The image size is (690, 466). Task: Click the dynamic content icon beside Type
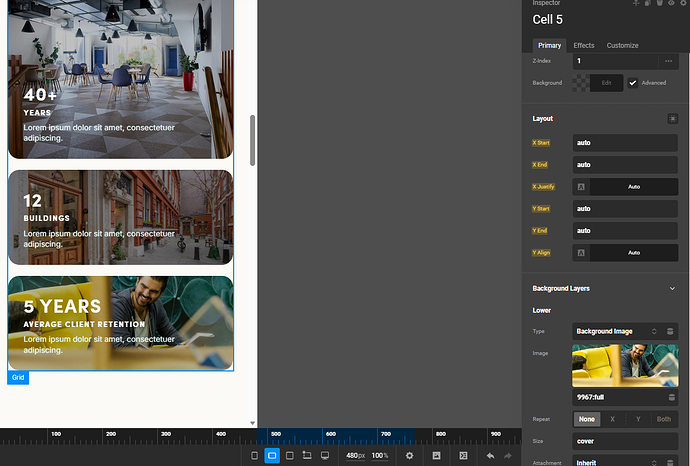[670, 331]
